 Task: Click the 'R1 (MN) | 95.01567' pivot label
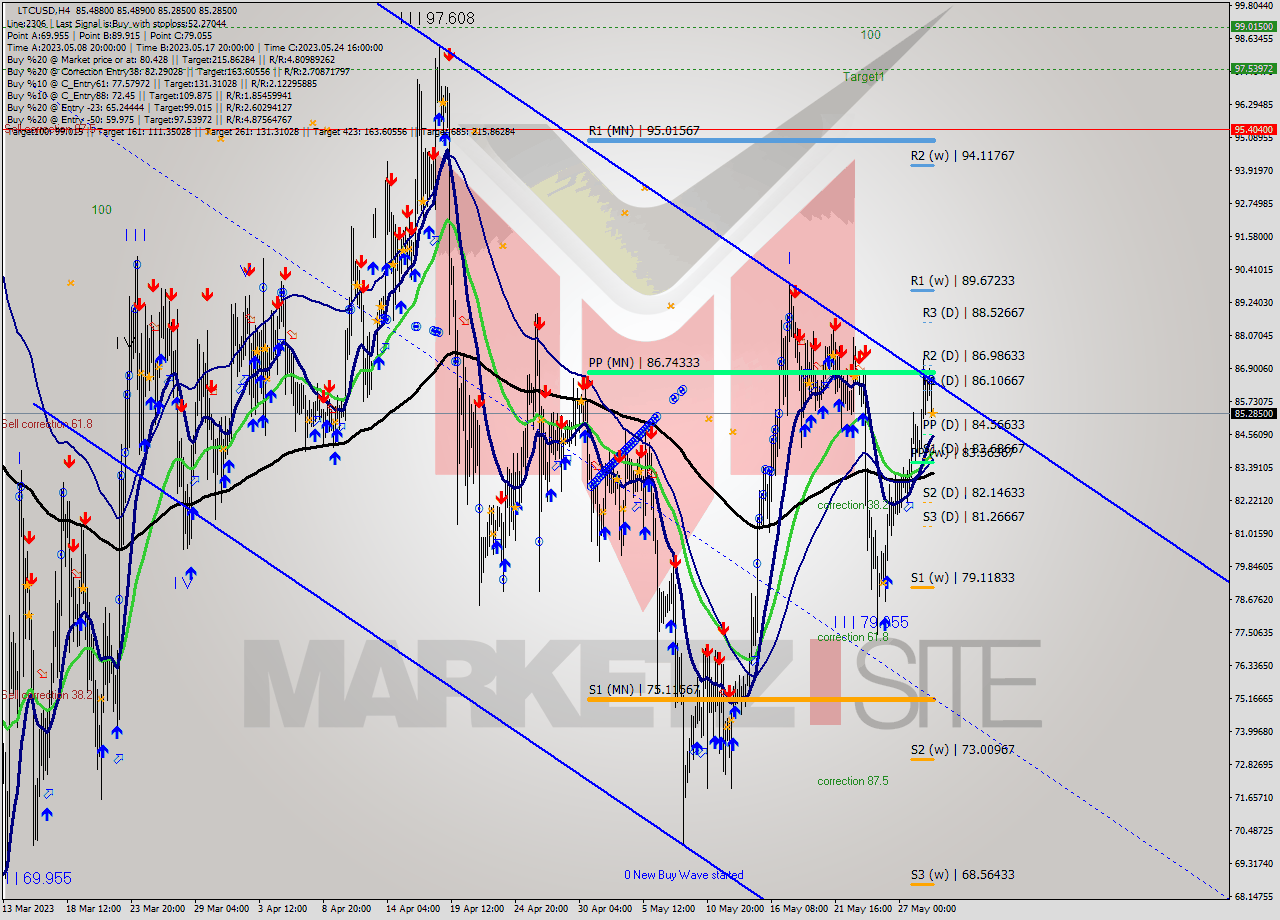click(x=643, y=130)
